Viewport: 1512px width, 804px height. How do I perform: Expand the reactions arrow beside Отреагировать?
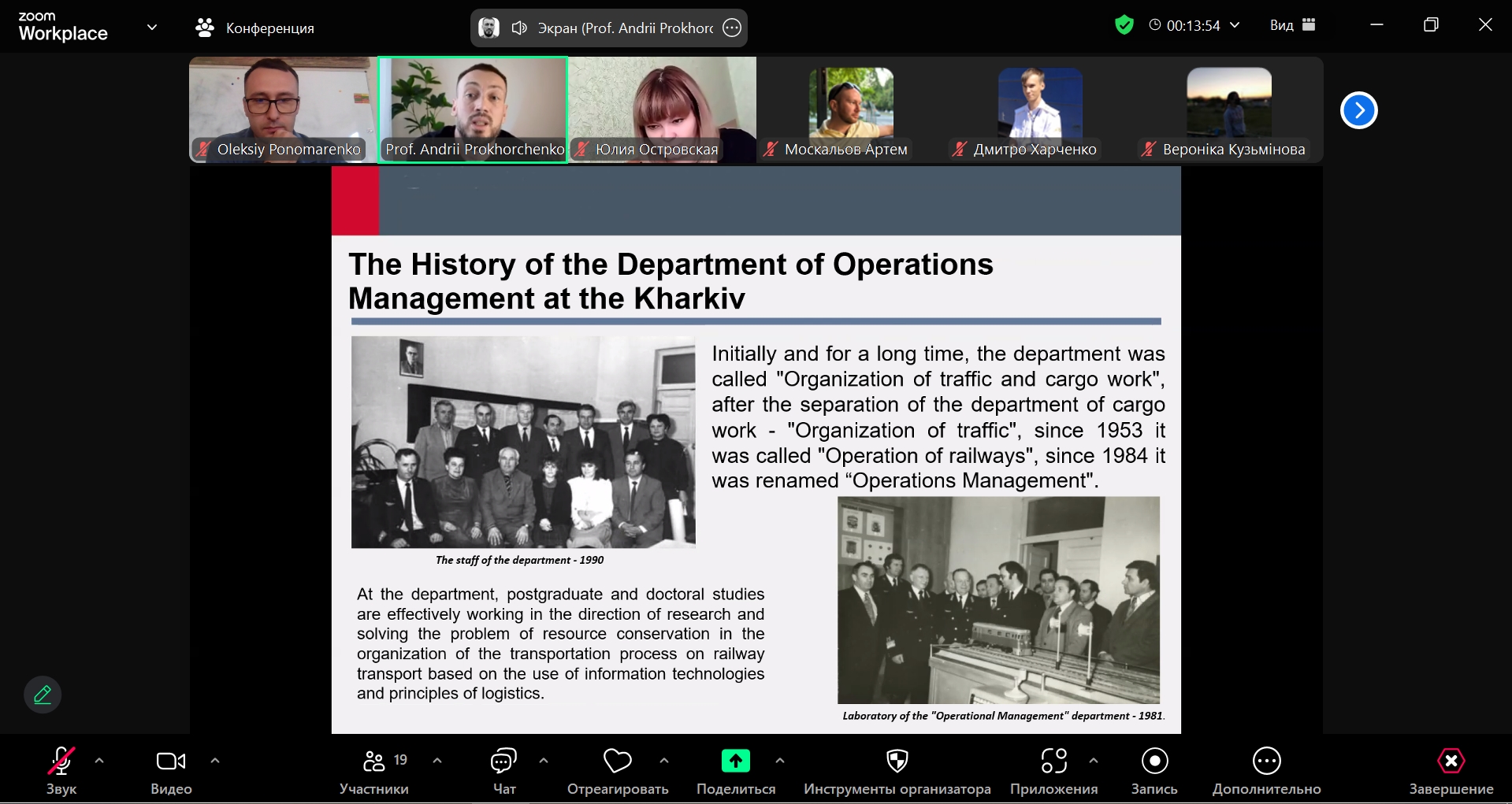tap(664, 761)
